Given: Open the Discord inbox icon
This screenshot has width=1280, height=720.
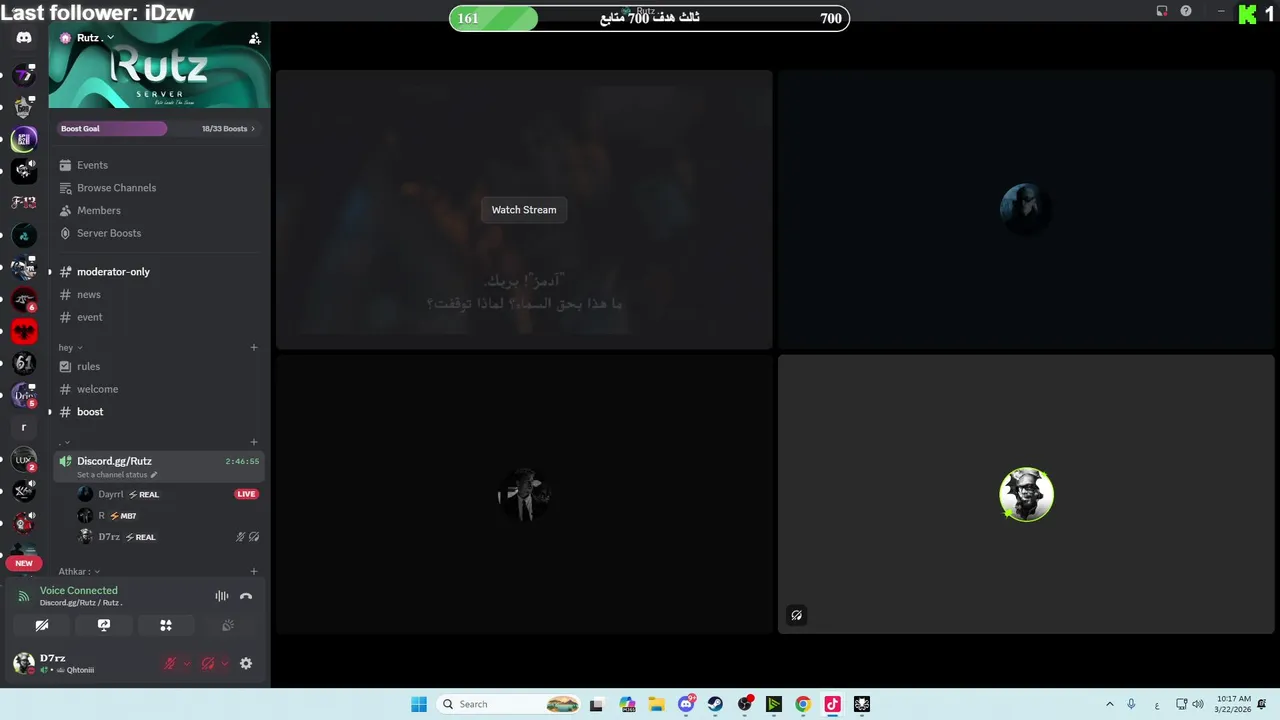Looking at the screenshot, I should coord(1162,11).
